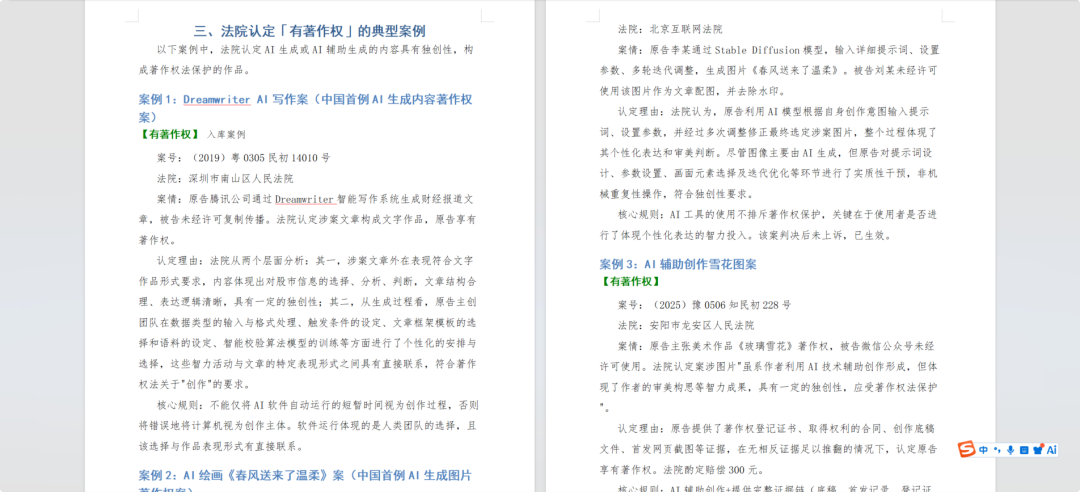Open the skin shirt icon on the IME bar

[1038, 450]
